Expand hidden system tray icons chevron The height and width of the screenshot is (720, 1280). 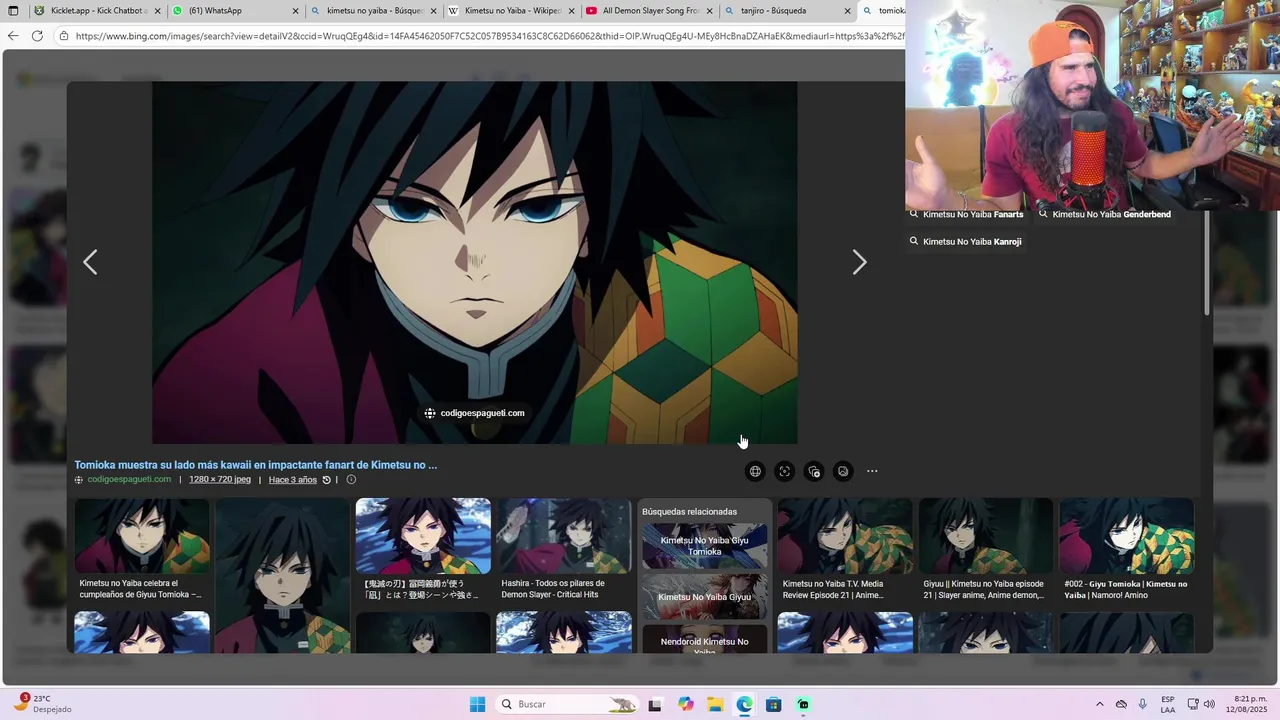1100,704
